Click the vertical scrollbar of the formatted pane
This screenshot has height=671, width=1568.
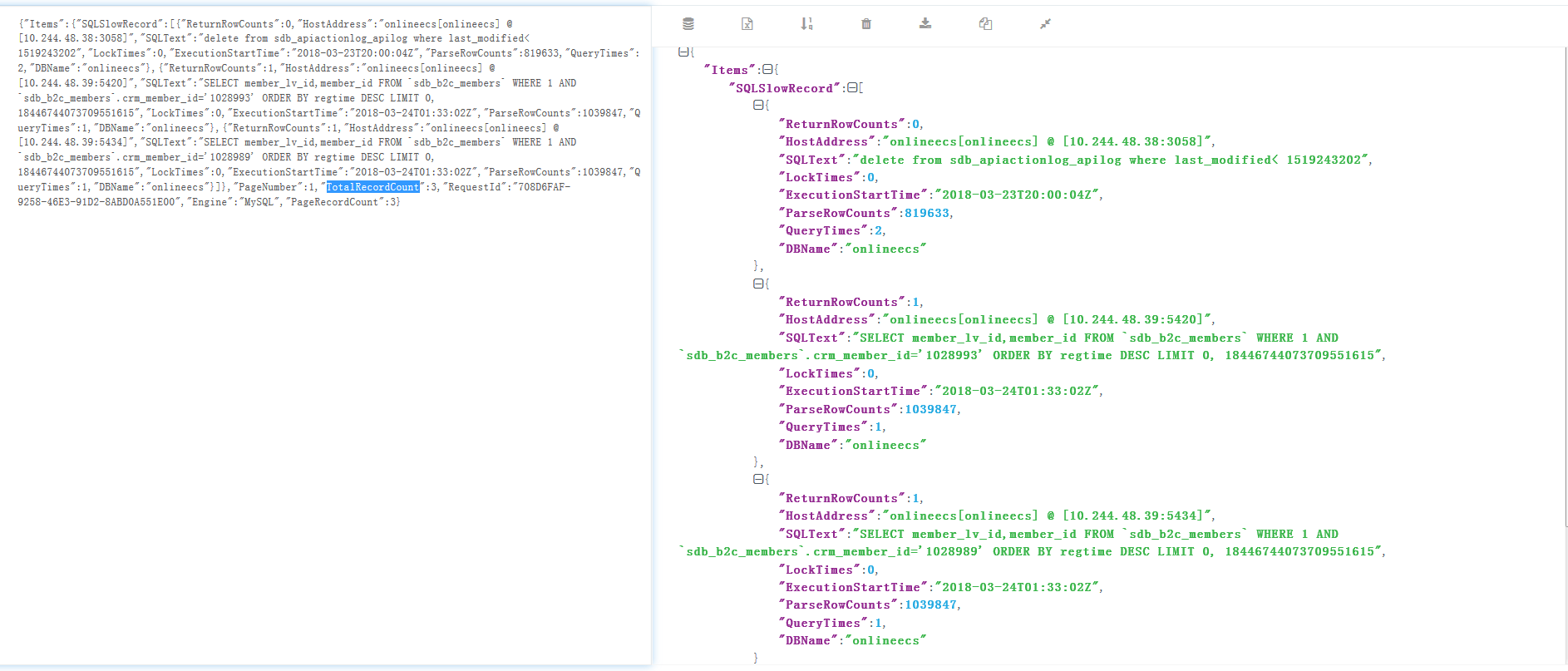pyautogui.click(x=1566, y=287)
